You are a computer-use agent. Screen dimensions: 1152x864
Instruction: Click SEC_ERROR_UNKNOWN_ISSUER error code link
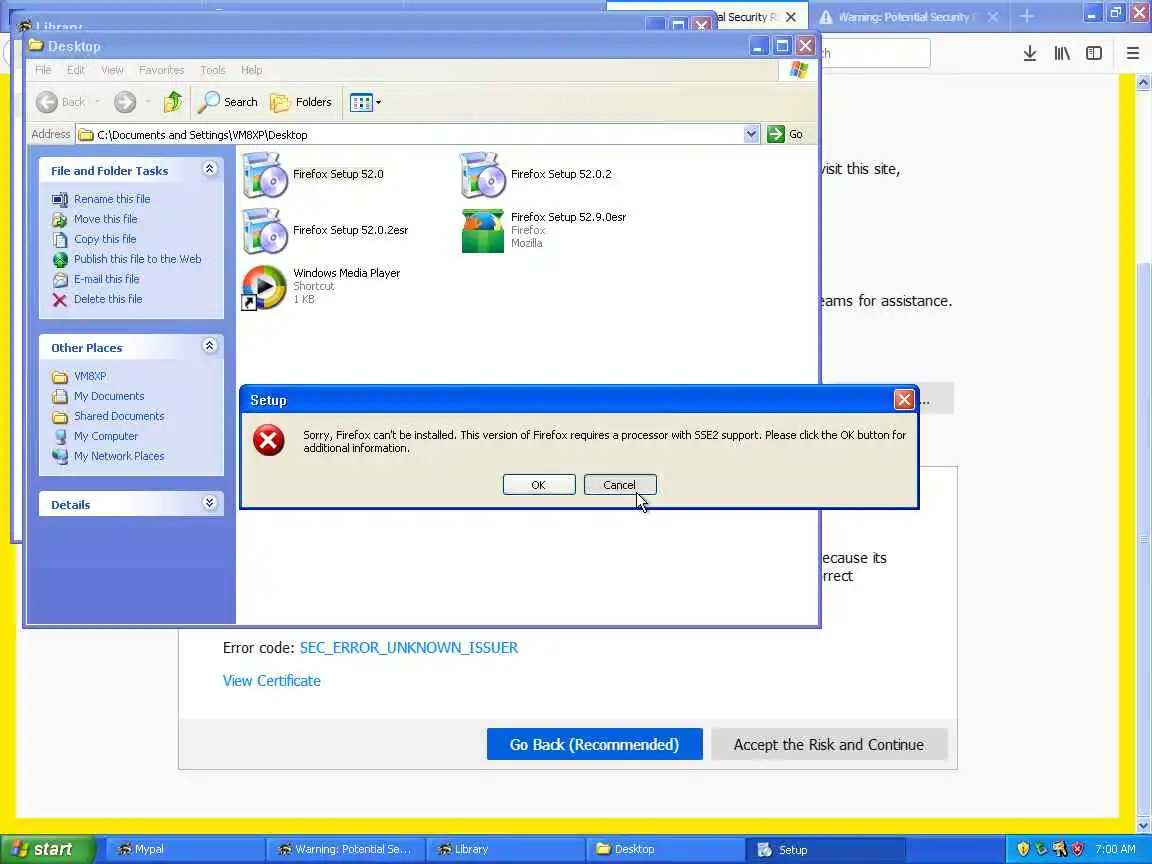(x=409, y=648)
